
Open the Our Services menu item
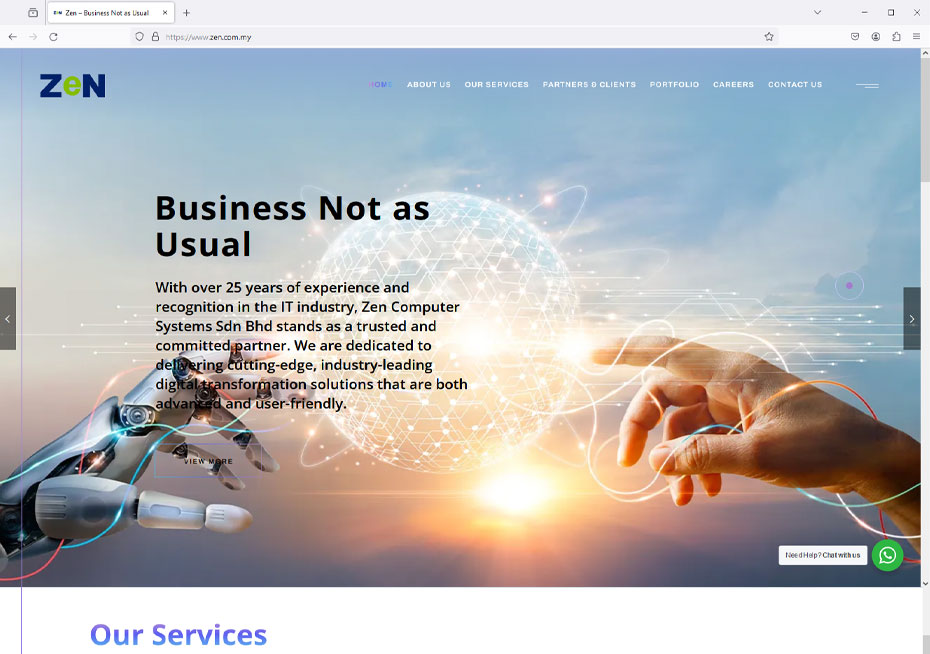(x=496, y=85)
